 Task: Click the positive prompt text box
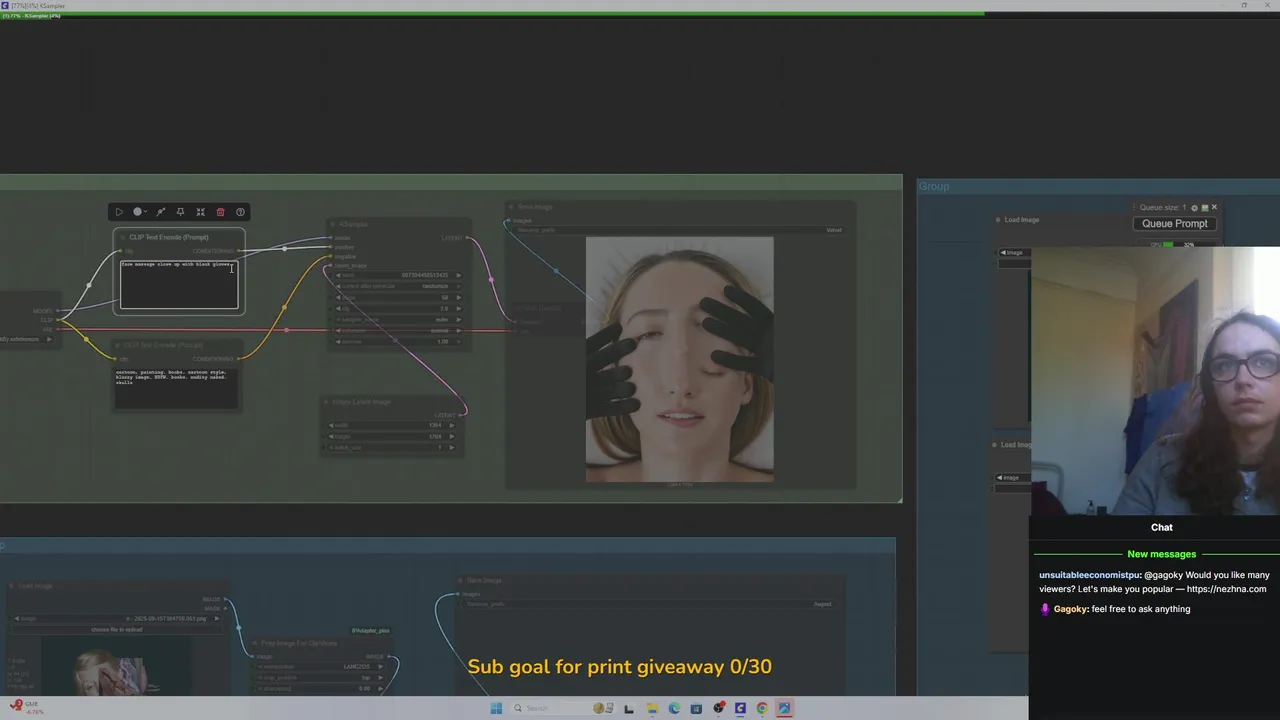[179, 284]
